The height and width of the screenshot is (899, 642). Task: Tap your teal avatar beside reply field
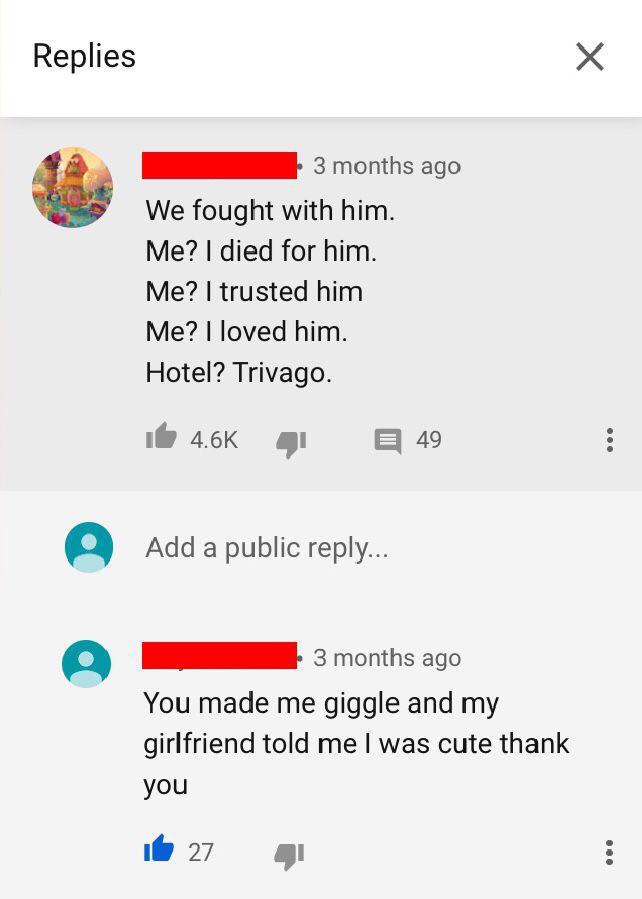coord(89,547)
